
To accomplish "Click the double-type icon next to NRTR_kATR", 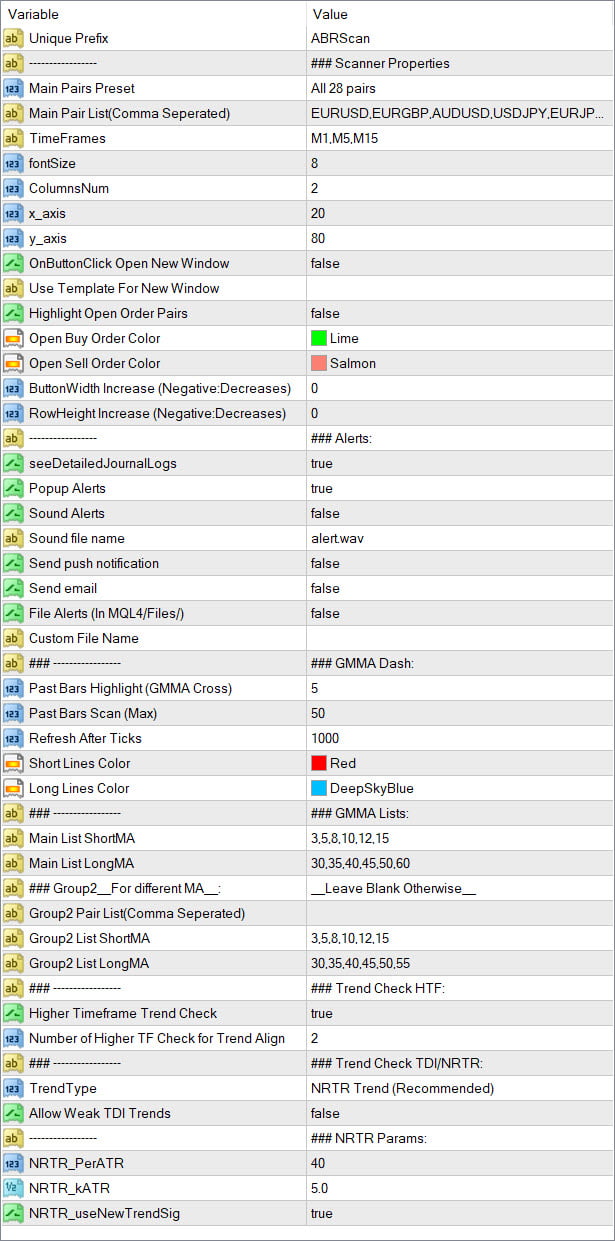I will click(x=13, y=1188).
